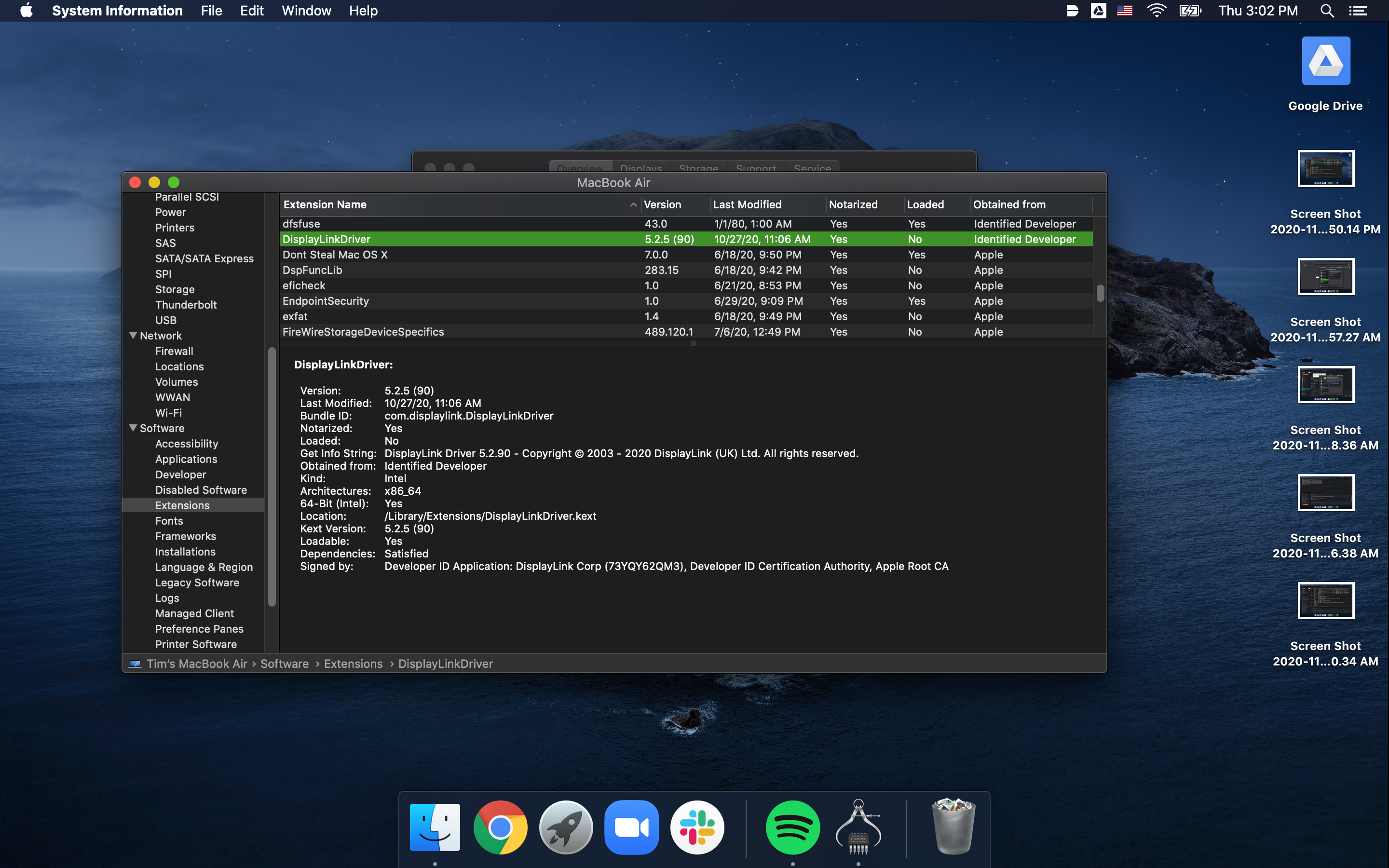The height and width of the screenshot is (868, 1389).
Task: Open Spotify from the dock
Action: coord(793,827)
